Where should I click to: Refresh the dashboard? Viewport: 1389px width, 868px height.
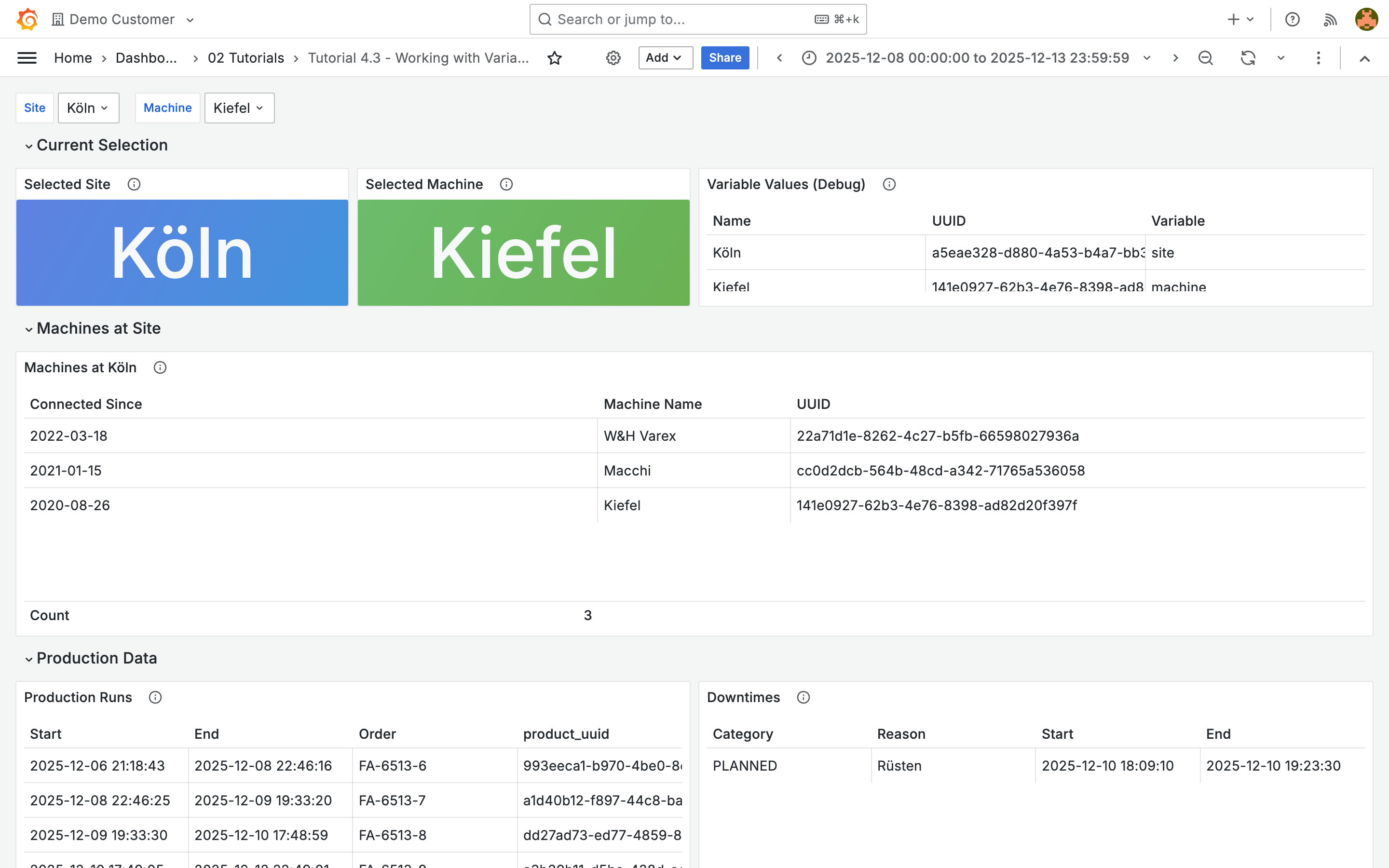point(1248,58)
